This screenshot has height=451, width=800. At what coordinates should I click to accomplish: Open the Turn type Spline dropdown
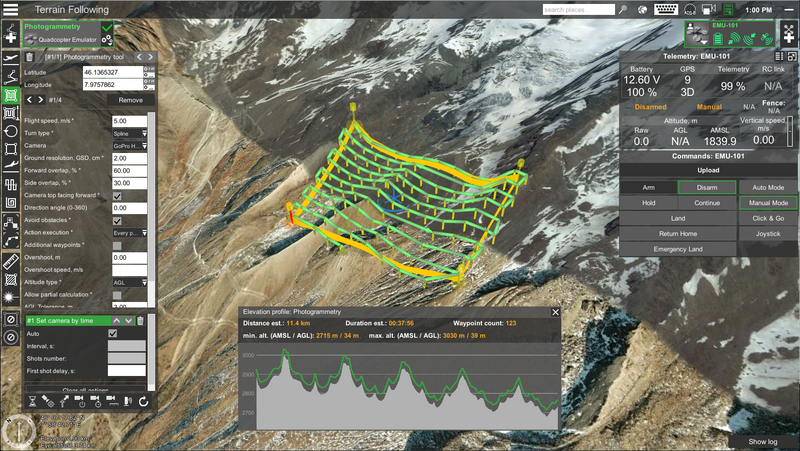130,133
